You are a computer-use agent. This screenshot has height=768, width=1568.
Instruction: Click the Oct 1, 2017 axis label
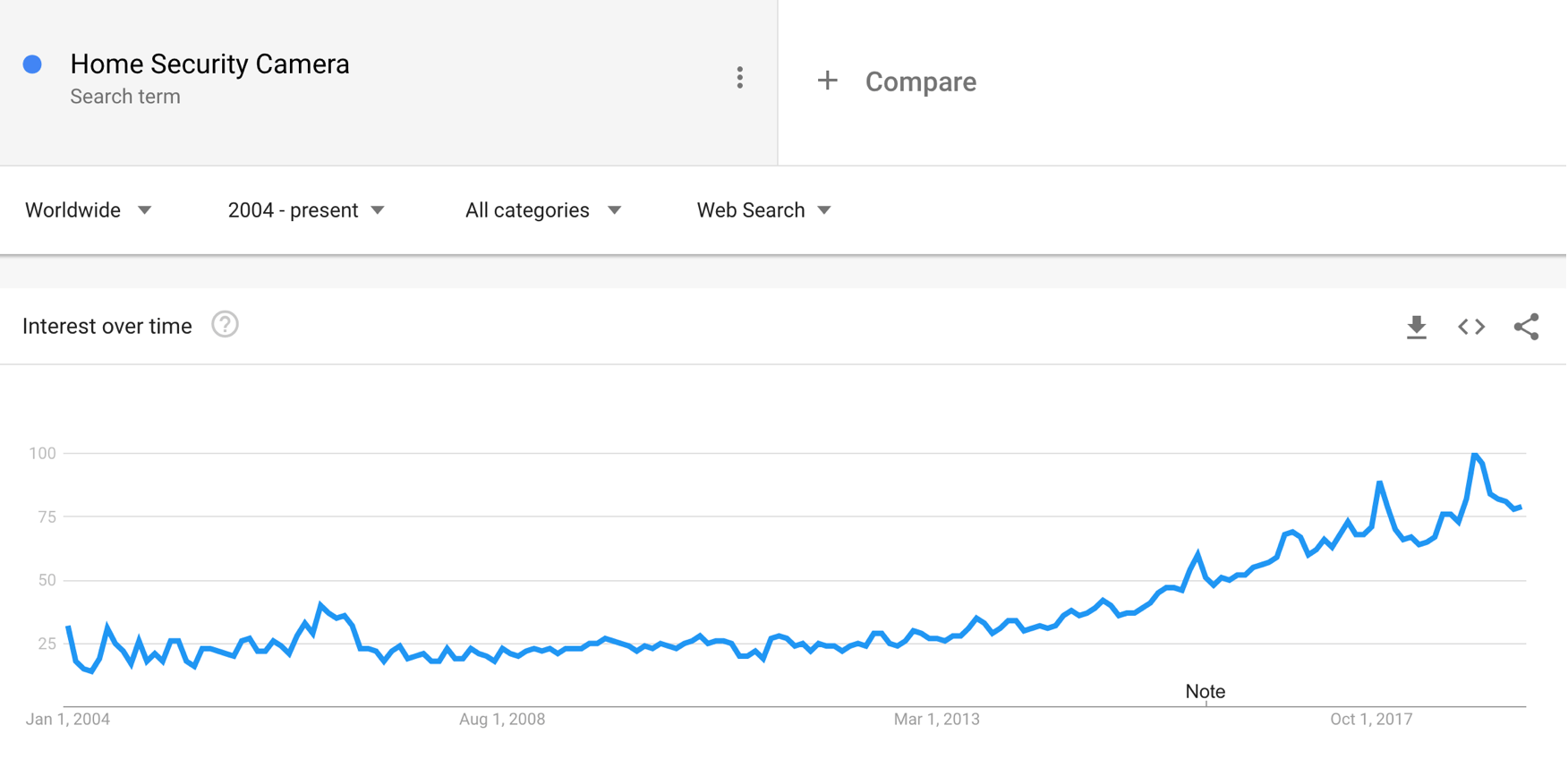point(1371,719)
